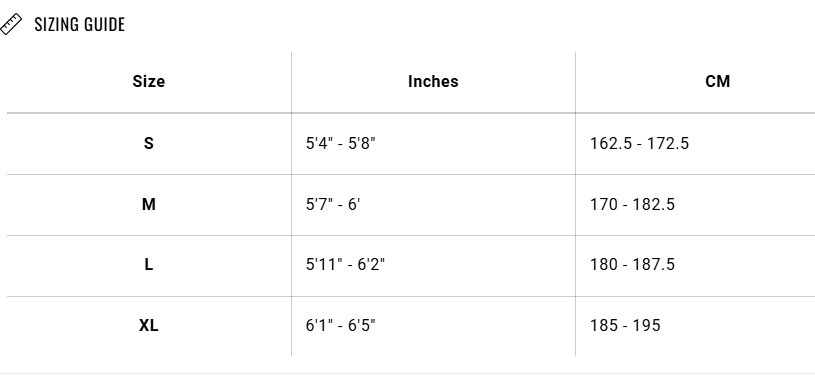Click the 185 - 195 centimeter value

pos(625,326)
